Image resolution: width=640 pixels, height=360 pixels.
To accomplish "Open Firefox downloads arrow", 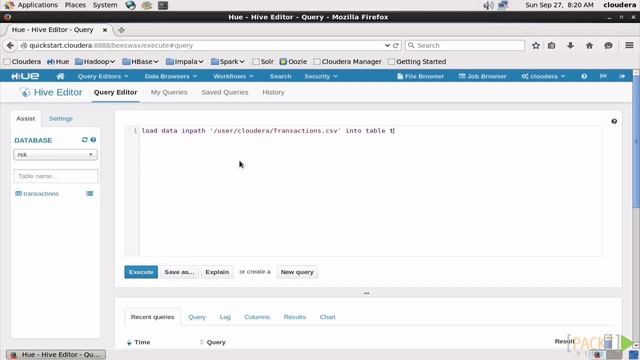I will pos(570,45).
